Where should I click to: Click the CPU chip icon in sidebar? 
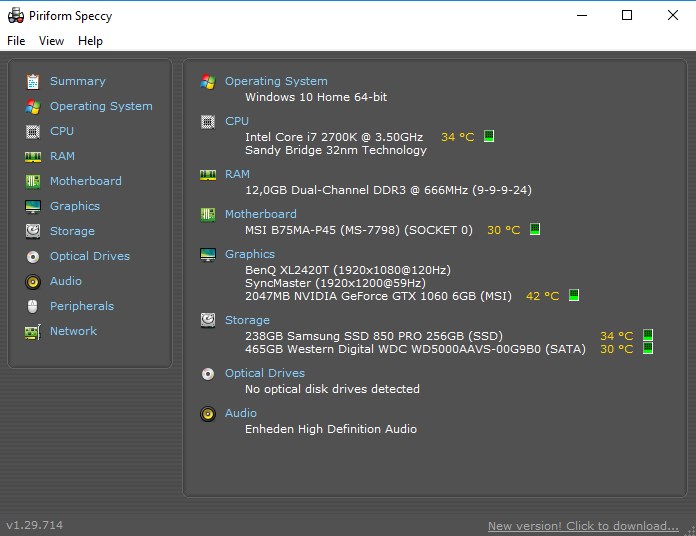(x=33, y=131)
